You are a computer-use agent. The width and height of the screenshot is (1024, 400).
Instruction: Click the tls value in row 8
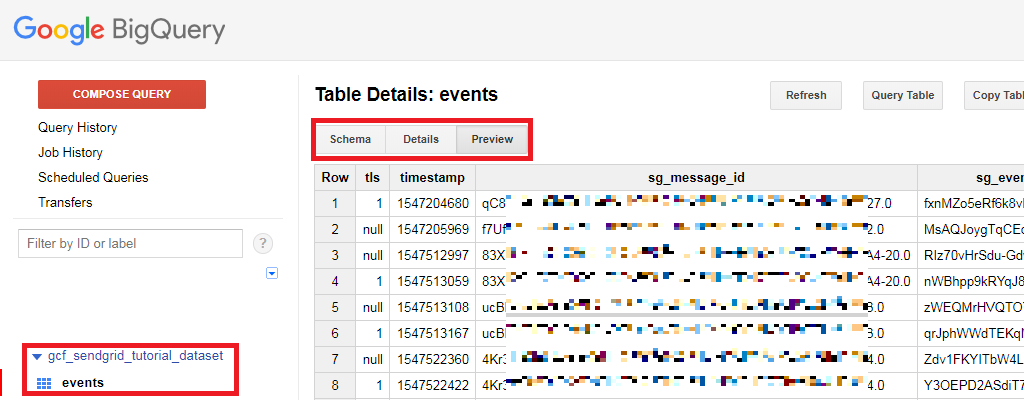tap(372, 386)
